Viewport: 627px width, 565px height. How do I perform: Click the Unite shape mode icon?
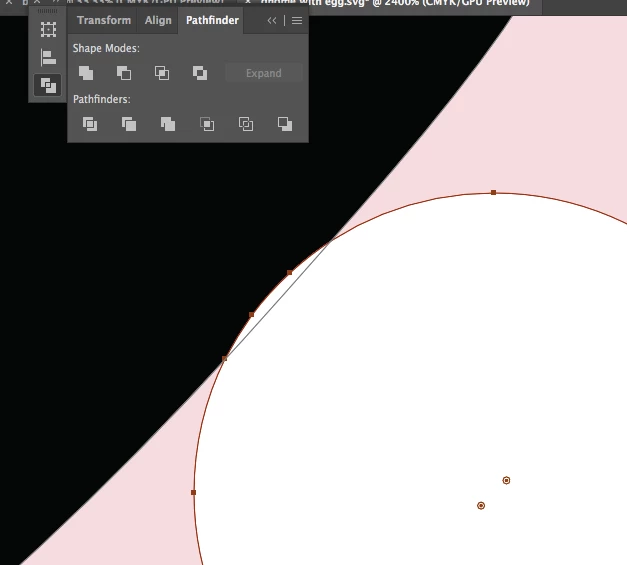click(x=86, y=73)
